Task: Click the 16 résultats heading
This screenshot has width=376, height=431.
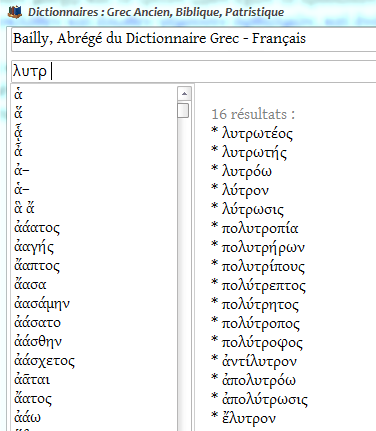Action: 253,114
